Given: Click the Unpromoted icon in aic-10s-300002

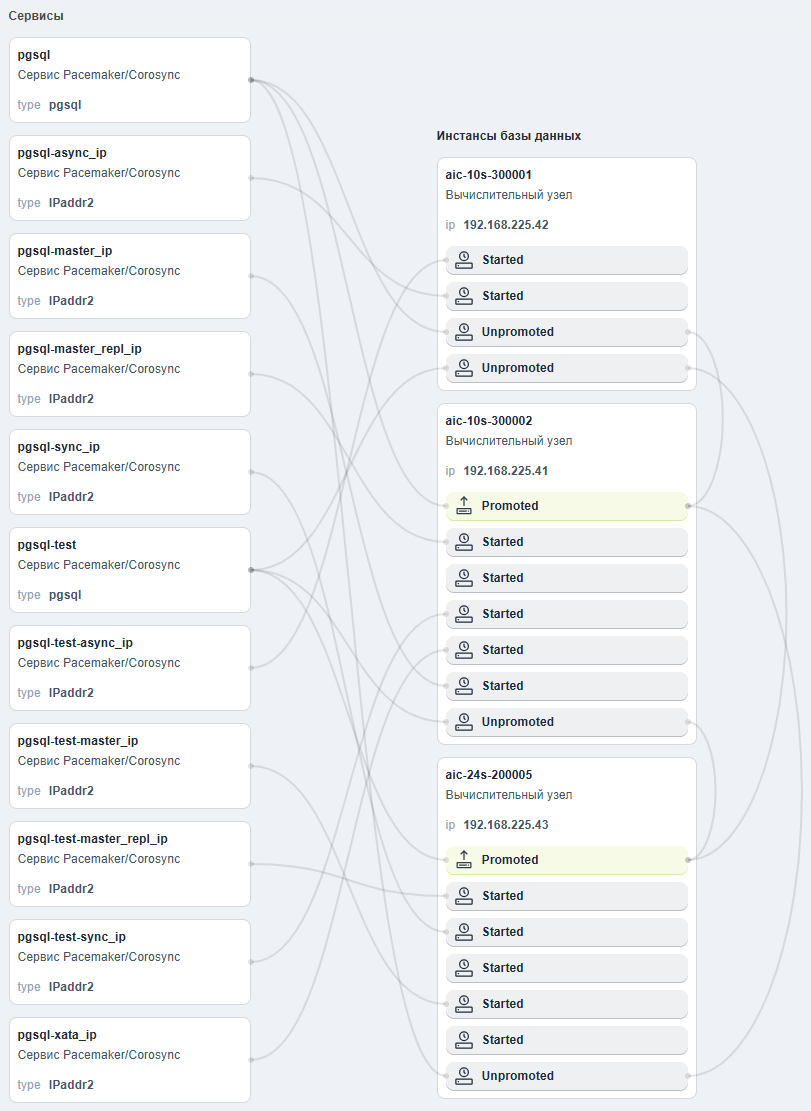Looking at the screenshot, I should coord(464,722).
